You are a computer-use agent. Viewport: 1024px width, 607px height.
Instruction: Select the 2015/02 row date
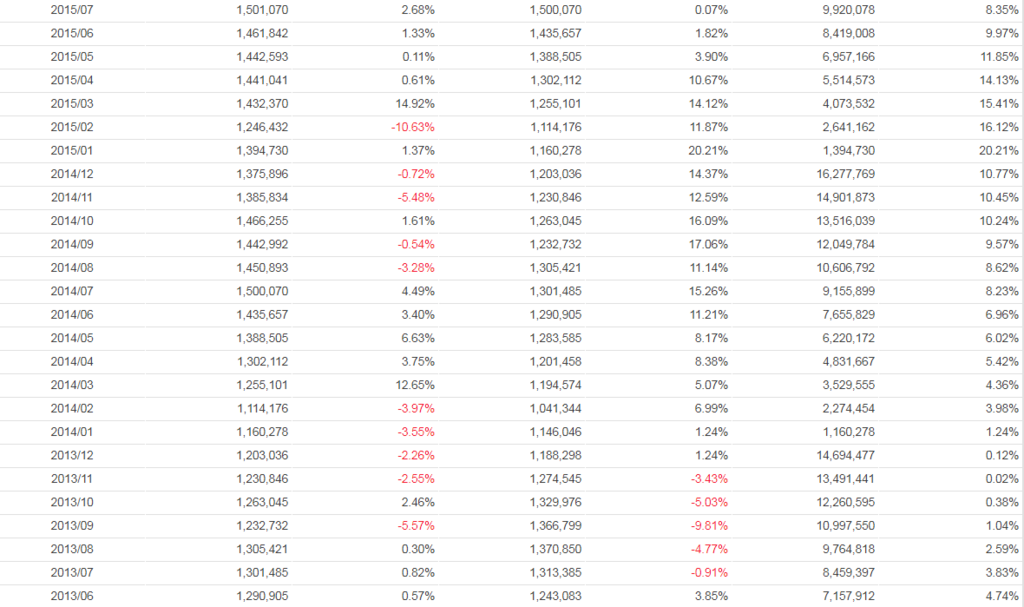click(72, 127)
